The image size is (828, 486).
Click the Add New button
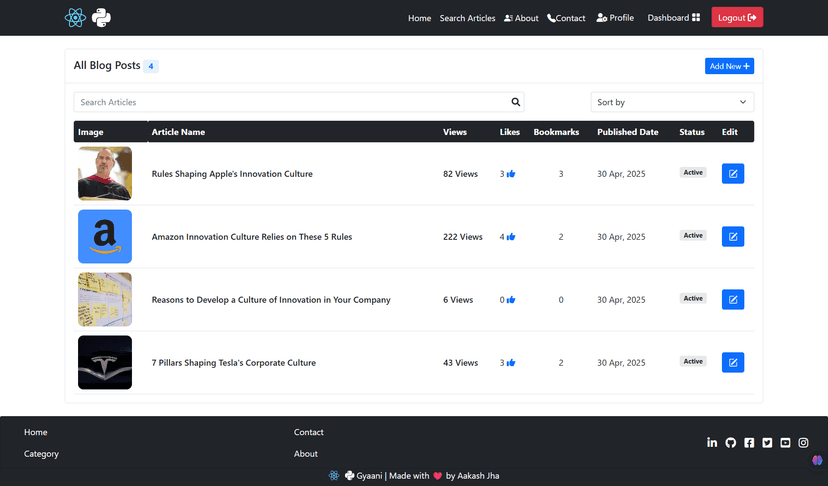click(729, 66)
